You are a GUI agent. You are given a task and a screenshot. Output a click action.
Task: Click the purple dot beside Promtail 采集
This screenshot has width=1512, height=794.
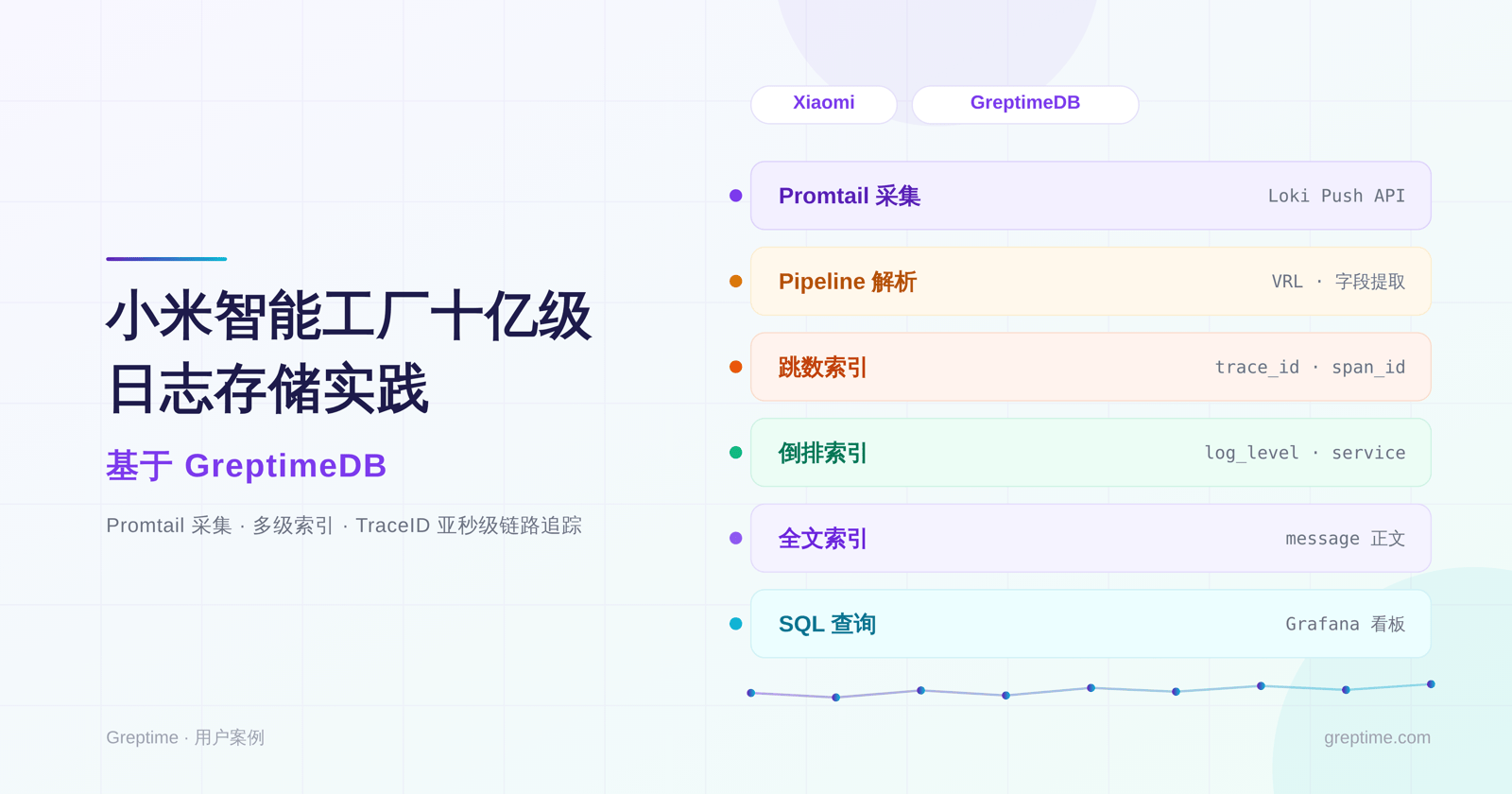tap(736, 196)
